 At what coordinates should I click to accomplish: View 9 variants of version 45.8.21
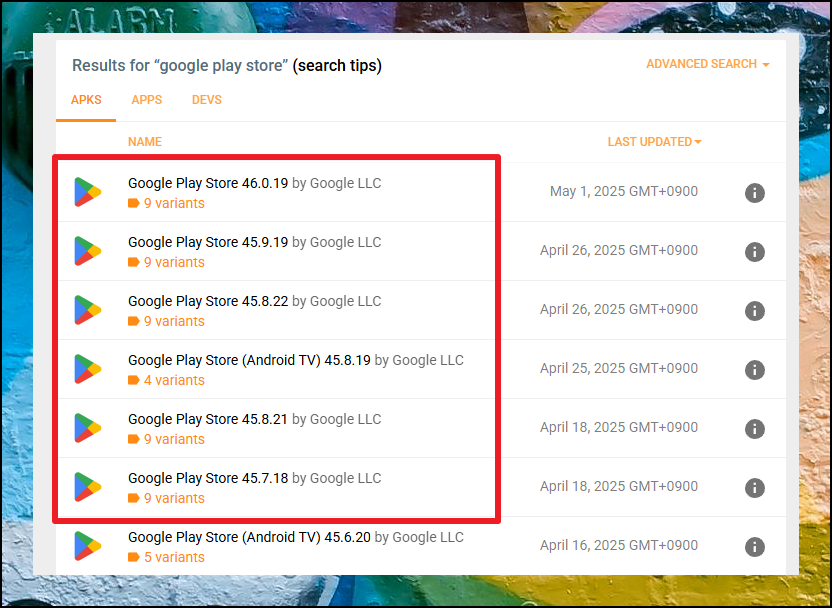[x=174, y=439]
